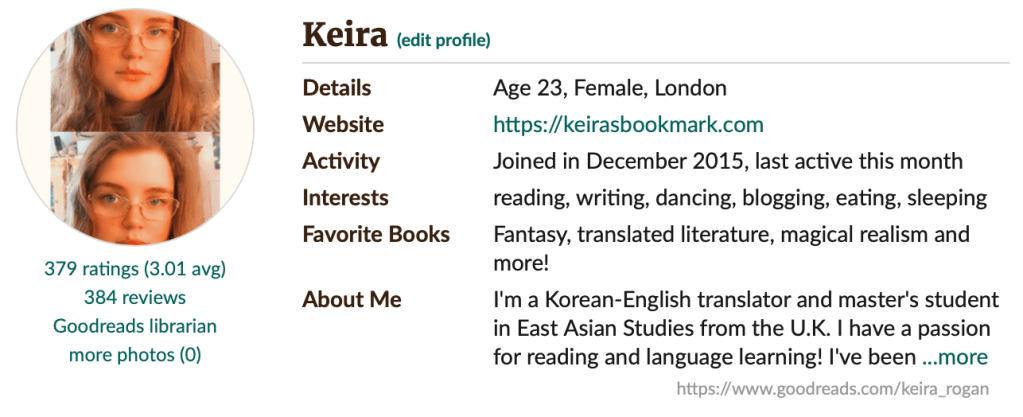The width and height of the screenshot is (1023, 417).
Task: Visit the keirasbookmark.com website link
Action: (x=628, y=125)
